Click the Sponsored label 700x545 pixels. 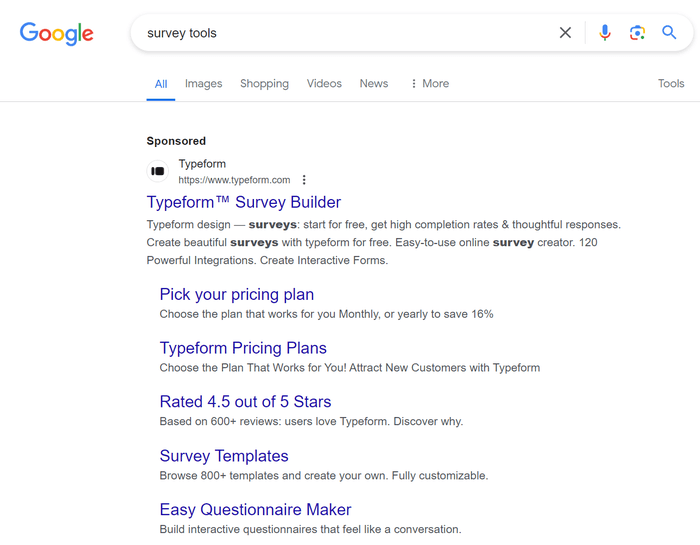coord(176,141)
